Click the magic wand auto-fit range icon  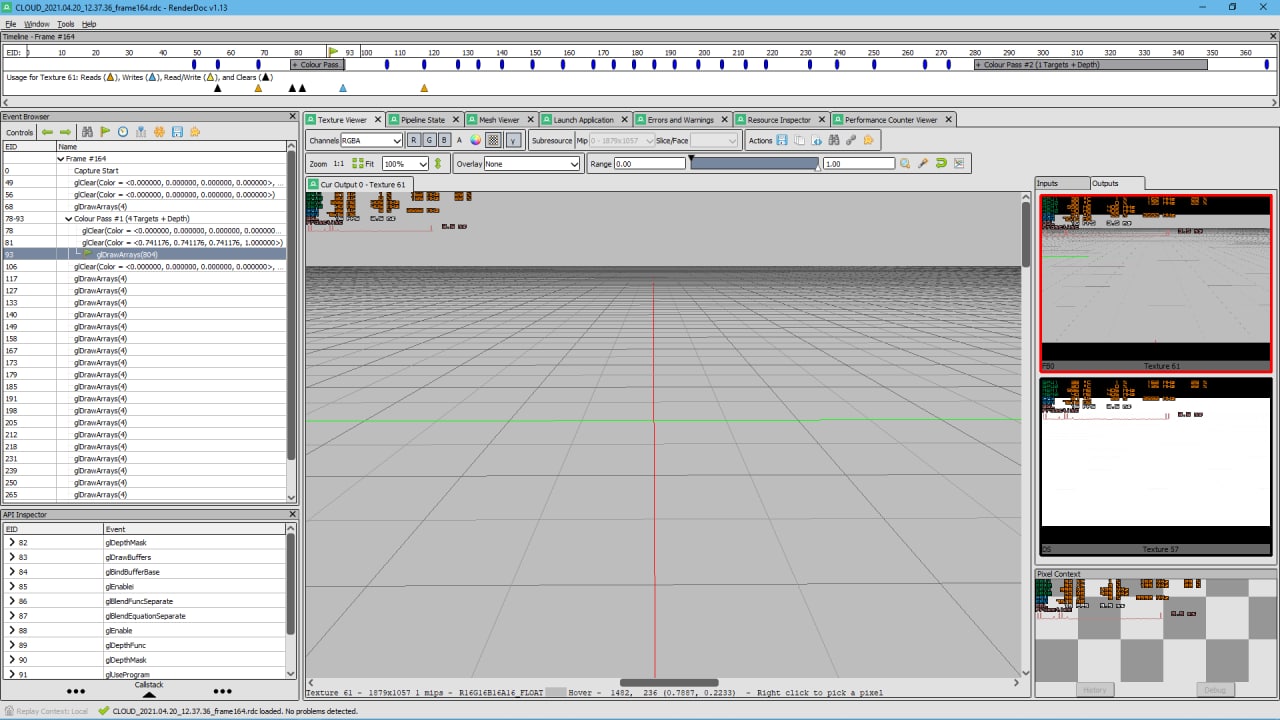click(923, 163)
